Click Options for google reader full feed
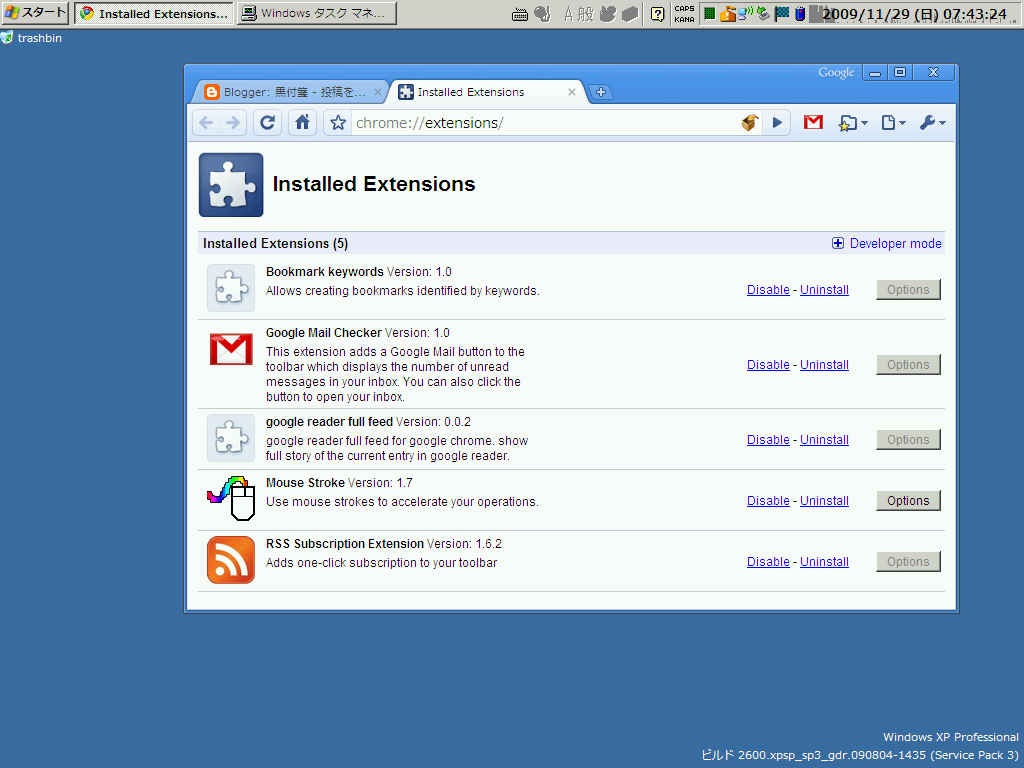 pyautogui.click(x=908, y=440)
